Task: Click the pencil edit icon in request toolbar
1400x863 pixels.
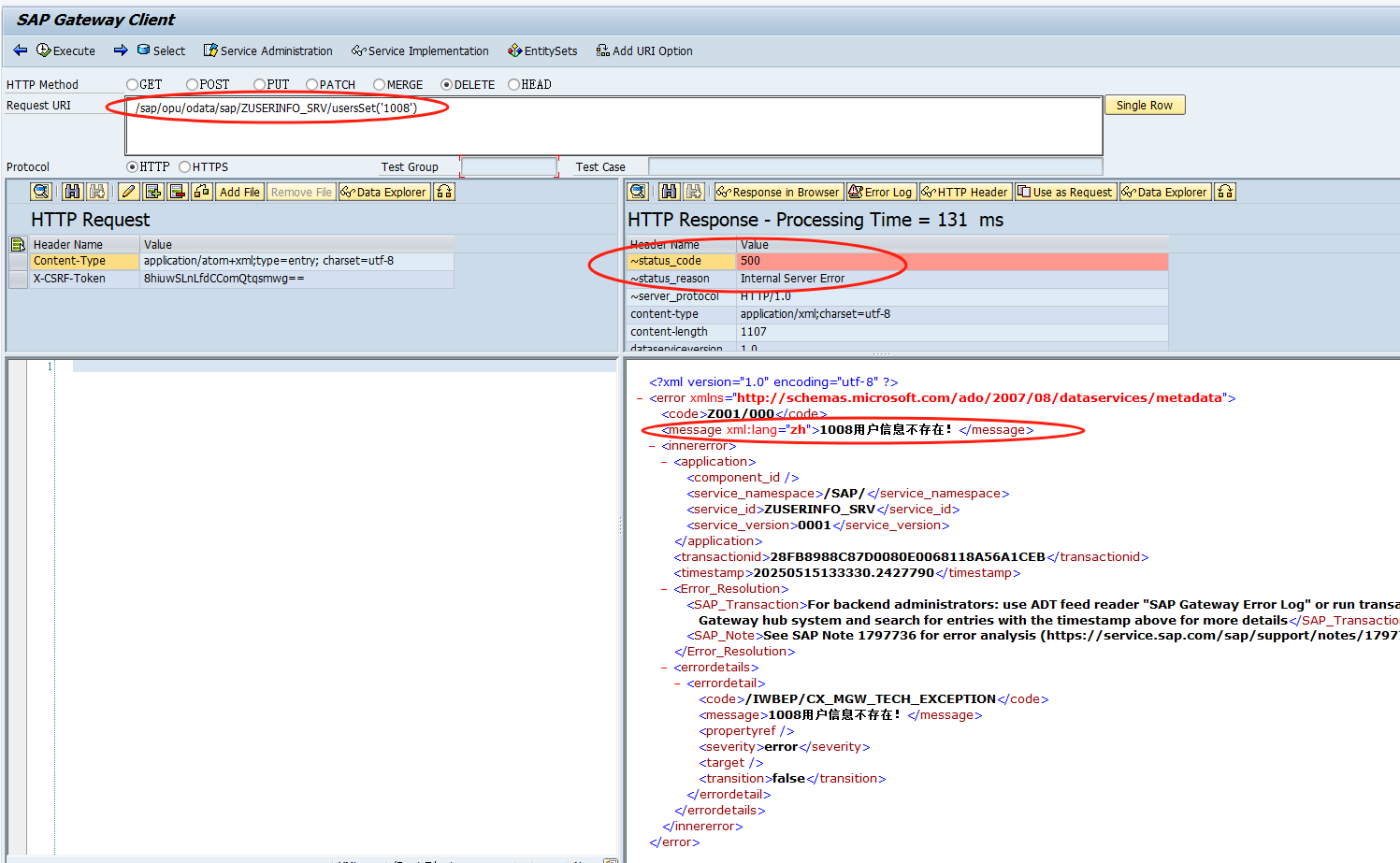Action: tap(128, 192)
